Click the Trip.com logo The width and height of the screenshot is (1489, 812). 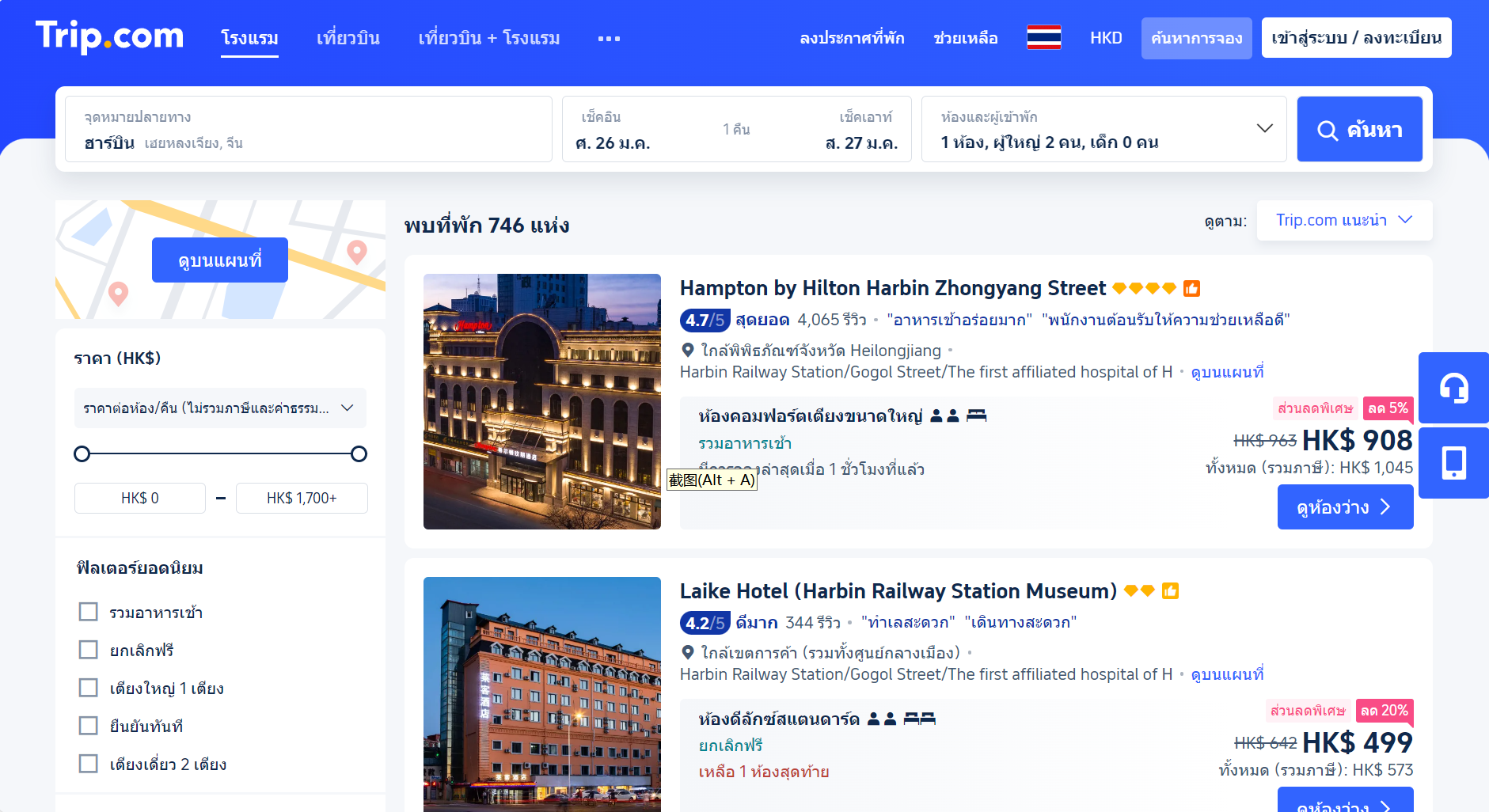(109, 36)
